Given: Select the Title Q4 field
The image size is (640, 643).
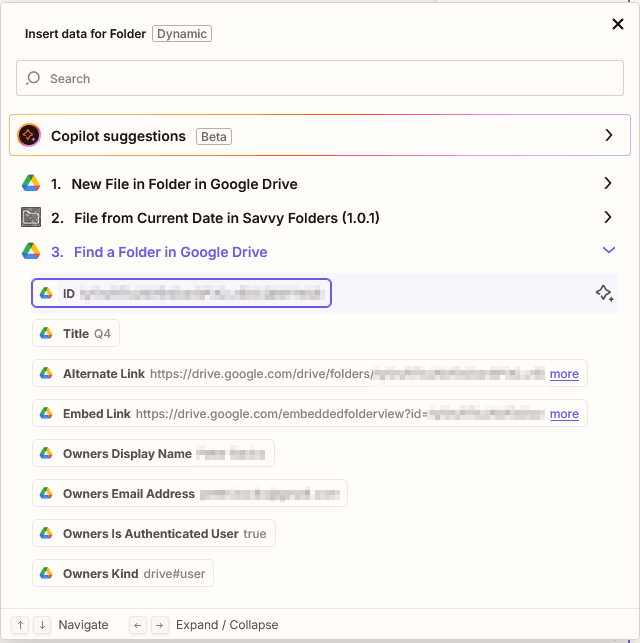Looking at the screenshot, I should (76, 333).
